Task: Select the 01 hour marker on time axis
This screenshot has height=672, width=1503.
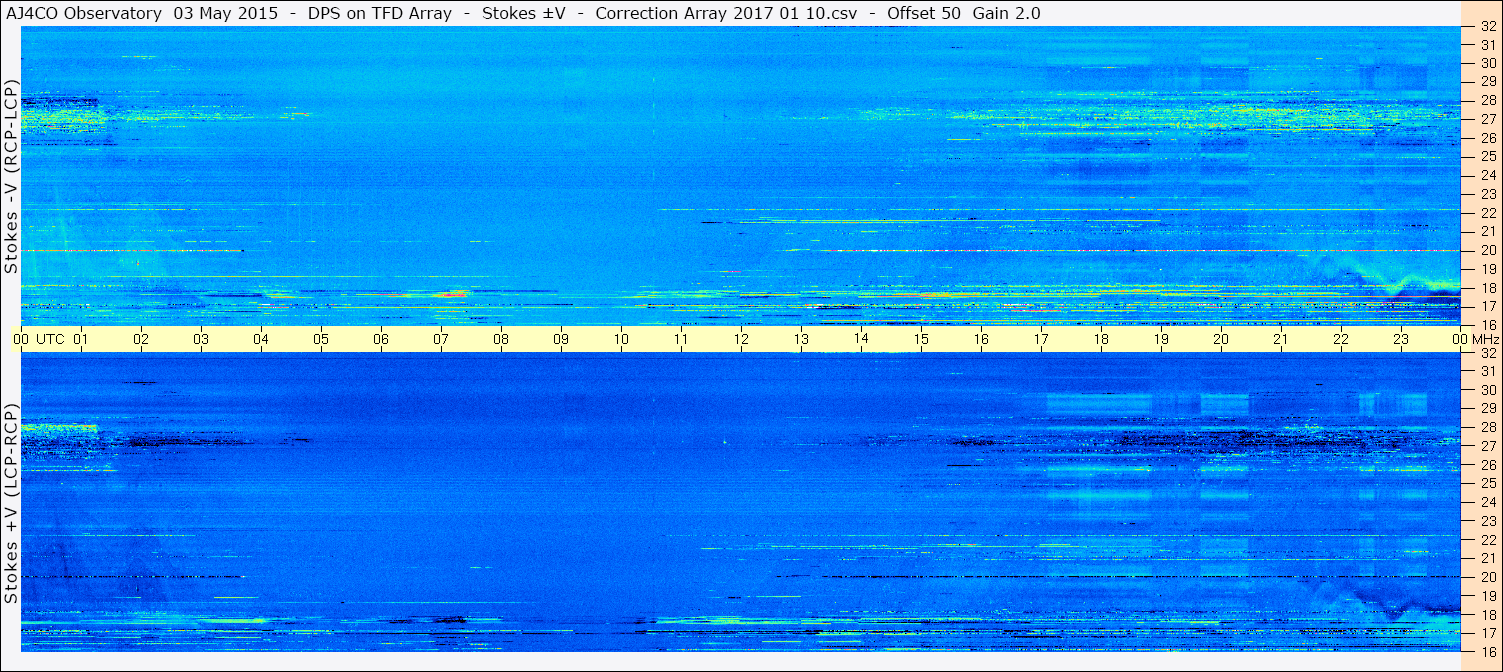Action: point(81,339)
